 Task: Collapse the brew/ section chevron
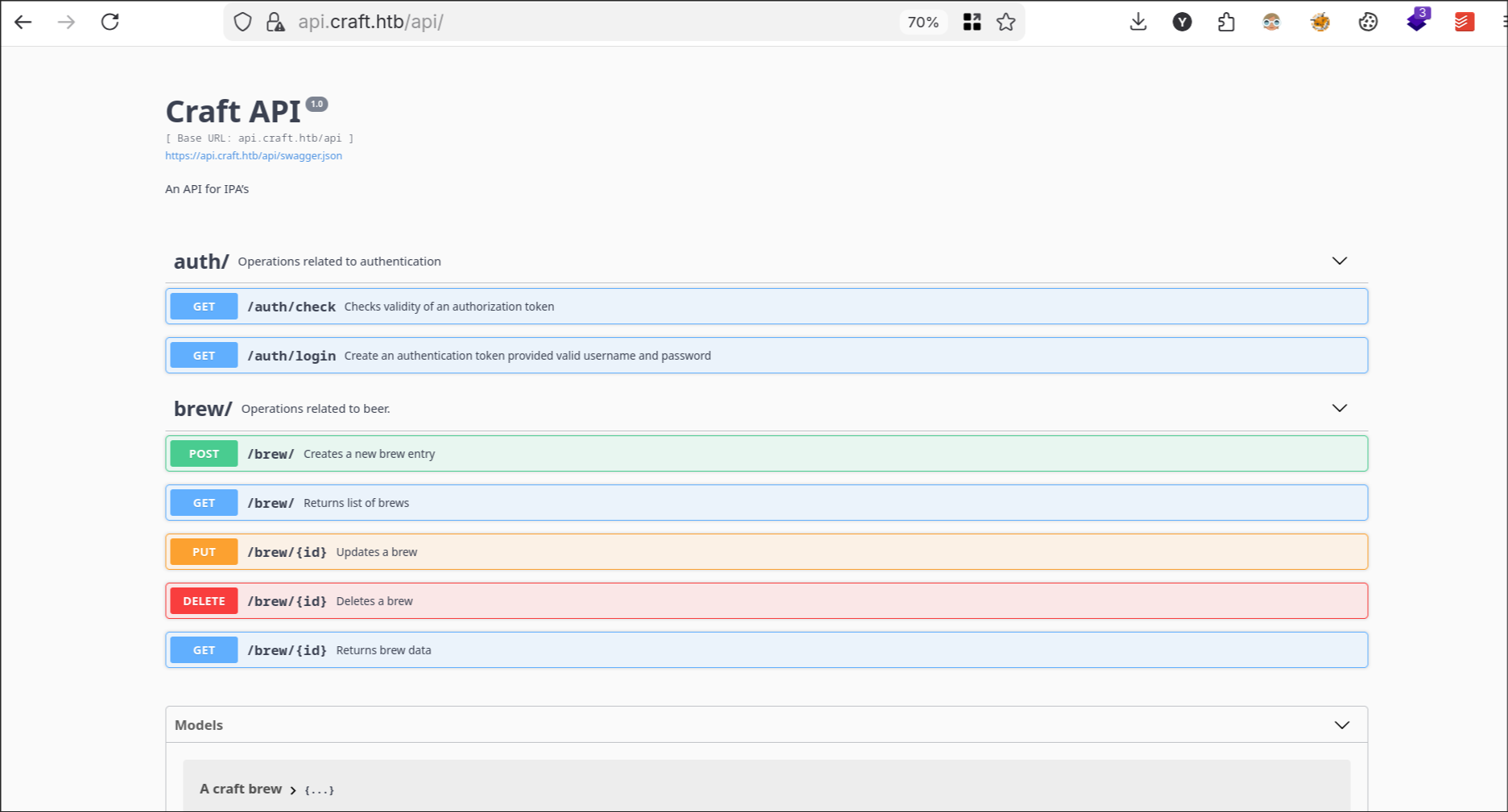(1339, 408)
